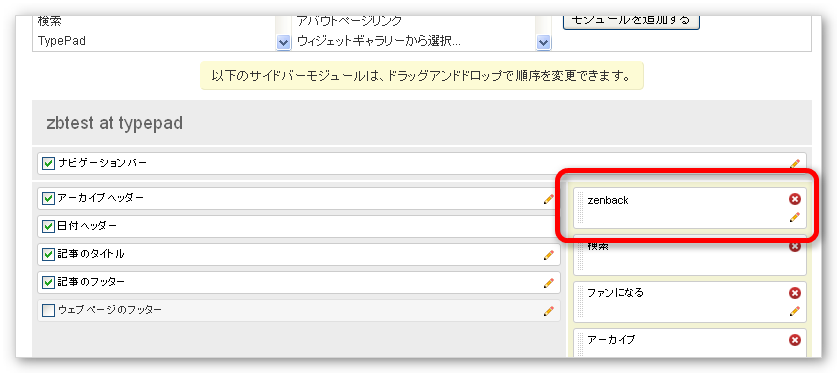Click the ファンになる module label

click(x=615, y=292)
